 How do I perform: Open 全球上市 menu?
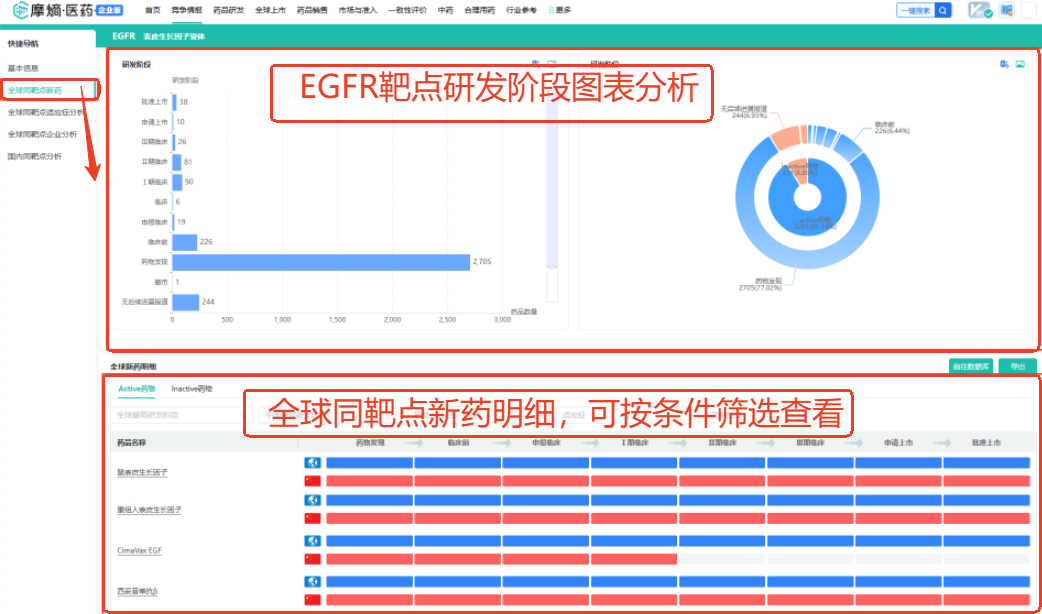point(270,10)
